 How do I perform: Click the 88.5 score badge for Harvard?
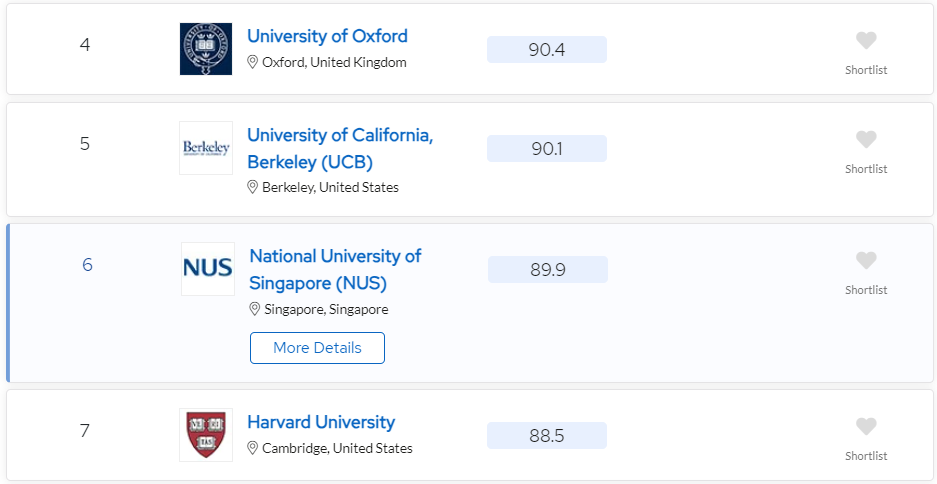pyautogui.click(x=547, y=436)
